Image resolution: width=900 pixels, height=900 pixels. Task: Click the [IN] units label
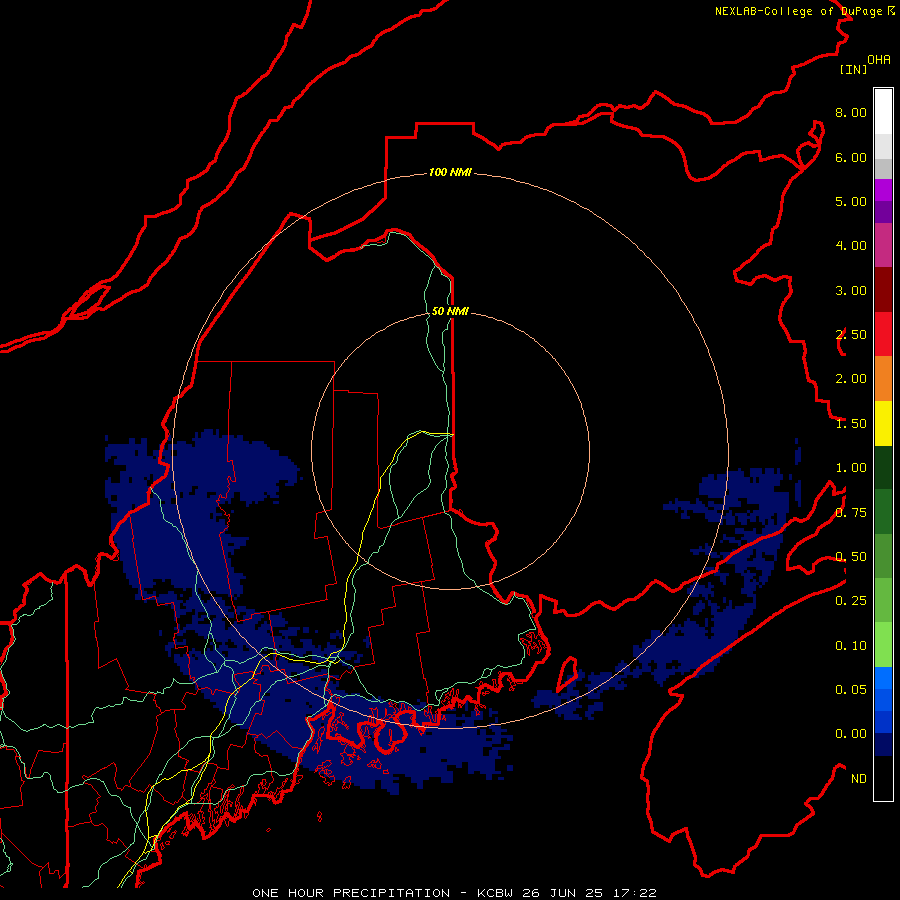853,69
